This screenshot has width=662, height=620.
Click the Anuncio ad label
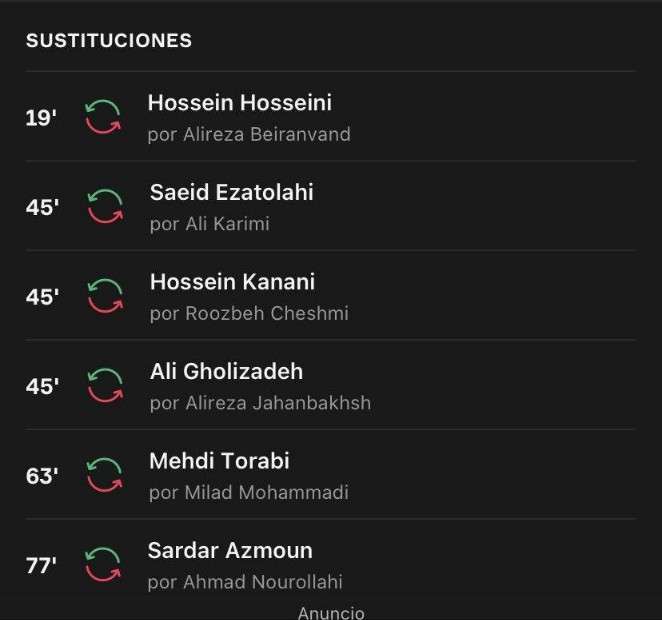click(331, 612)
